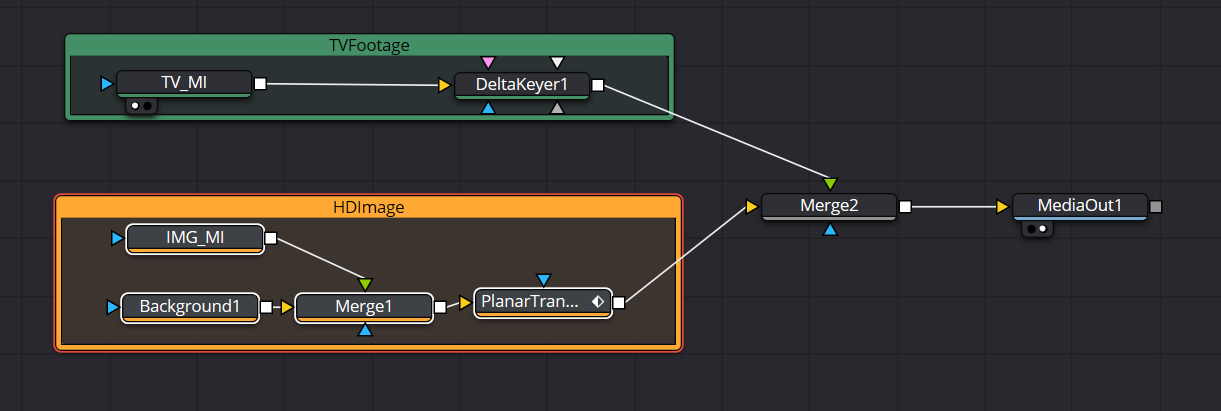Click yellow background input arrow of MediaOut1

point(1003,207)
